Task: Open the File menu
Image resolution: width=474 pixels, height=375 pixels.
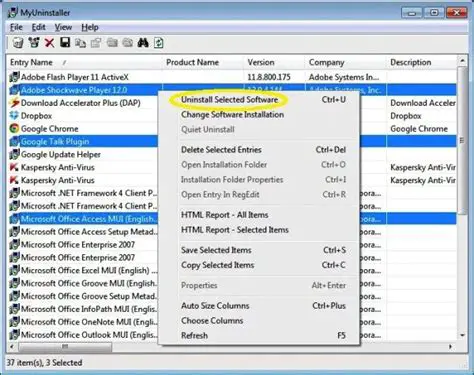Action: click(x=16, y=27)
